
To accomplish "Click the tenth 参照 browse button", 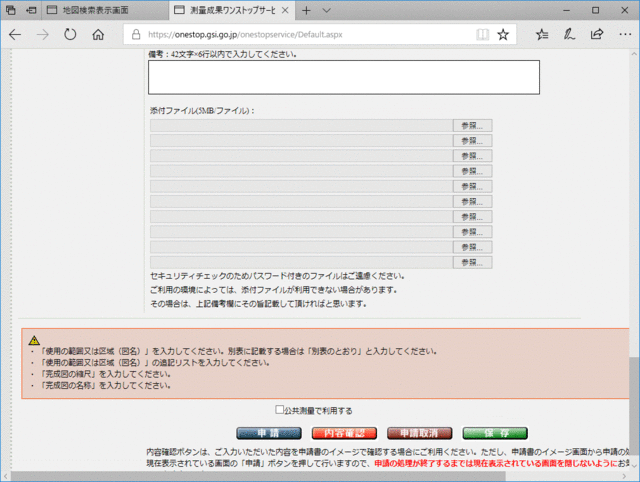I will [x=472, y=262].
